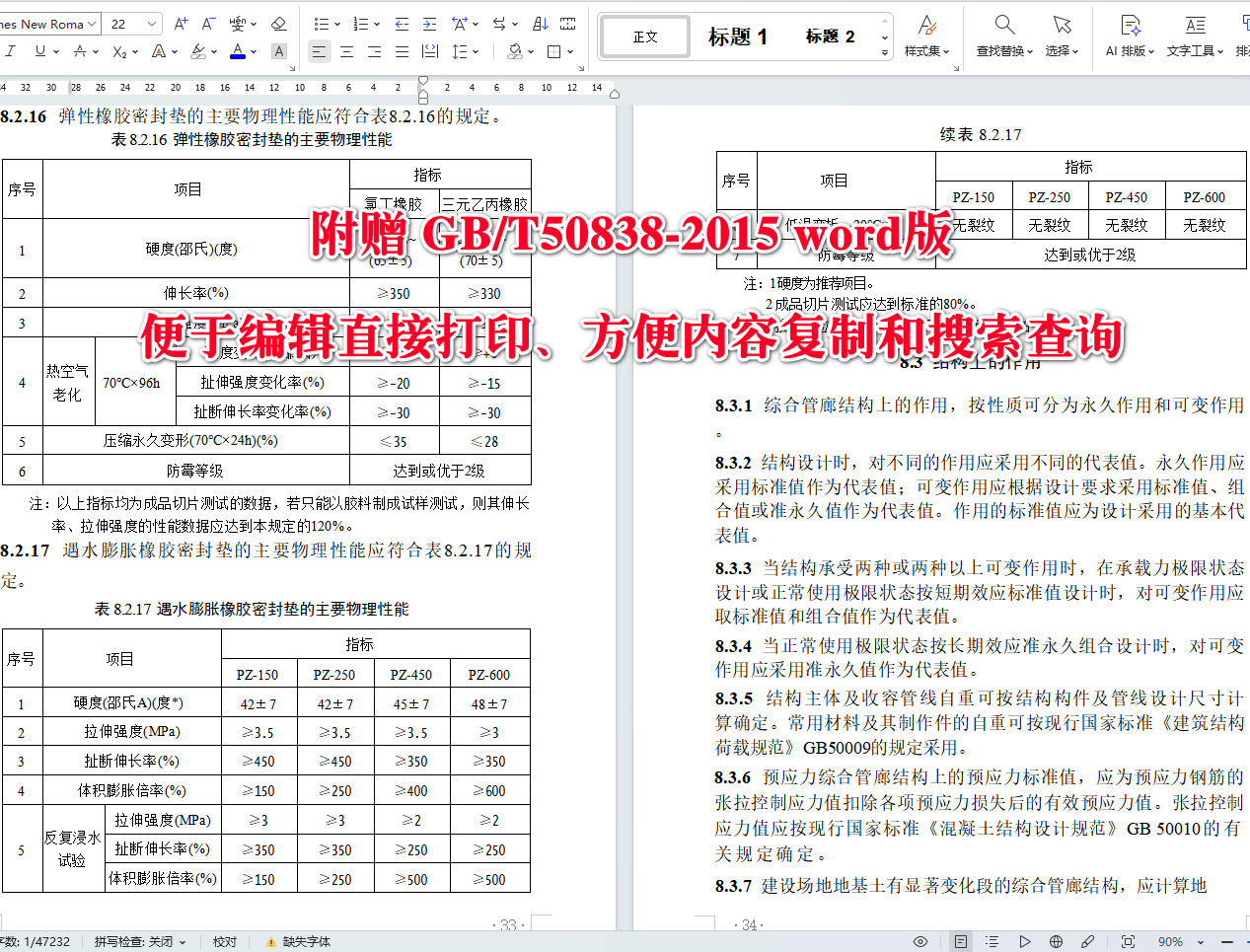Click the page count field in status bar
This screenshot has height=952, width=1250.
click(36, 940)
